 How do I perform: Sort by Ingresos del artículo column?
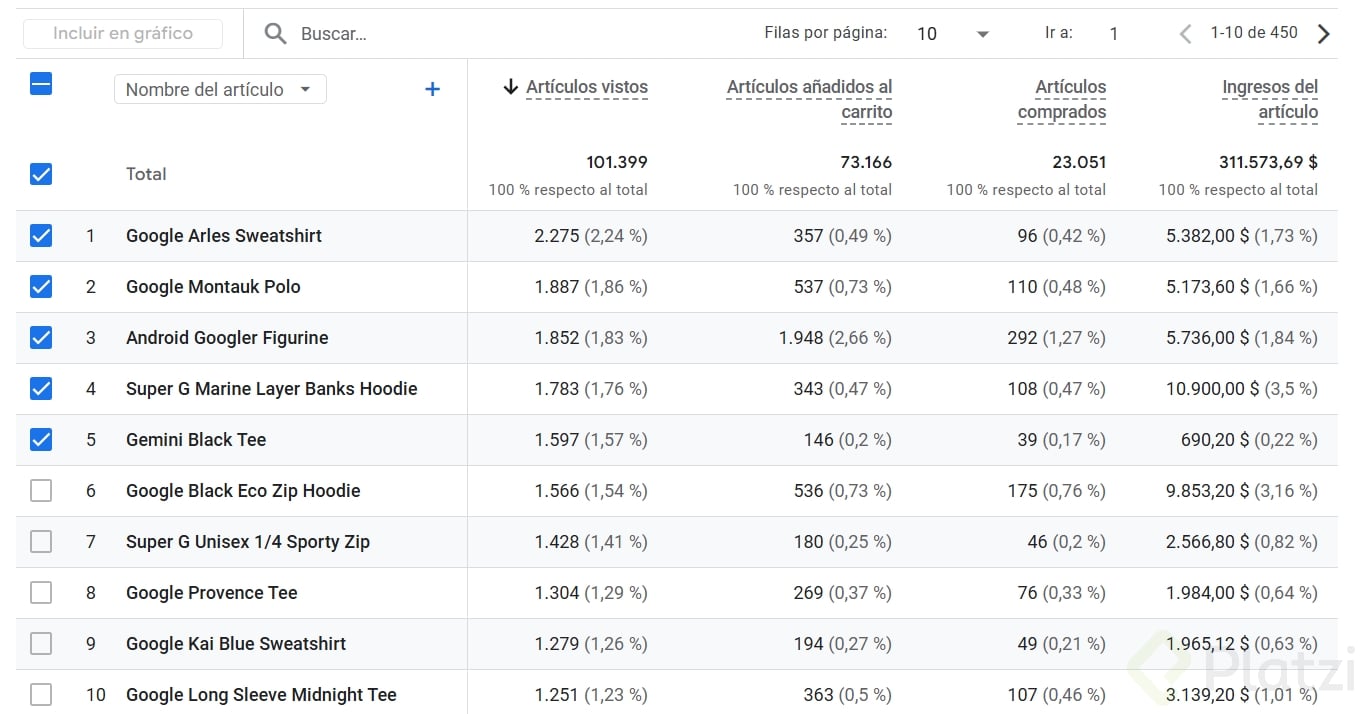(x=1269, y=99)
